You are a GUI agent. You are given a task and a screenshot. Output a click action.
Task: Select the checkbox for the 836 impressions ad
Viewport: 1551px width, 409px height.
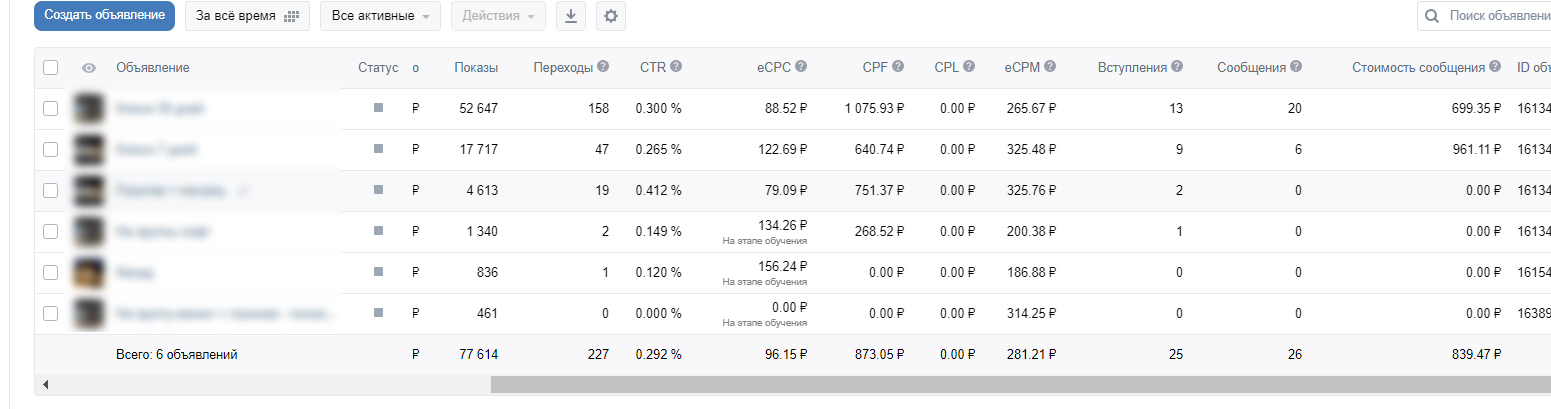pos(51,272)
